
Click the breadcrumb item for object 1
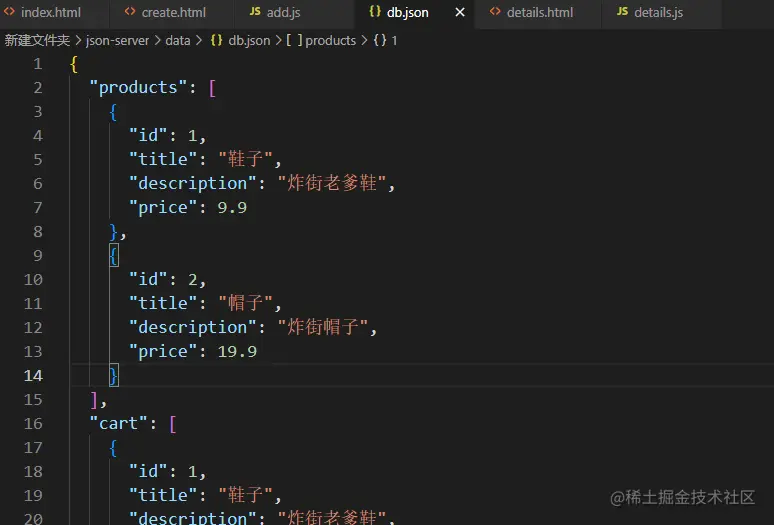coord(394,40)
